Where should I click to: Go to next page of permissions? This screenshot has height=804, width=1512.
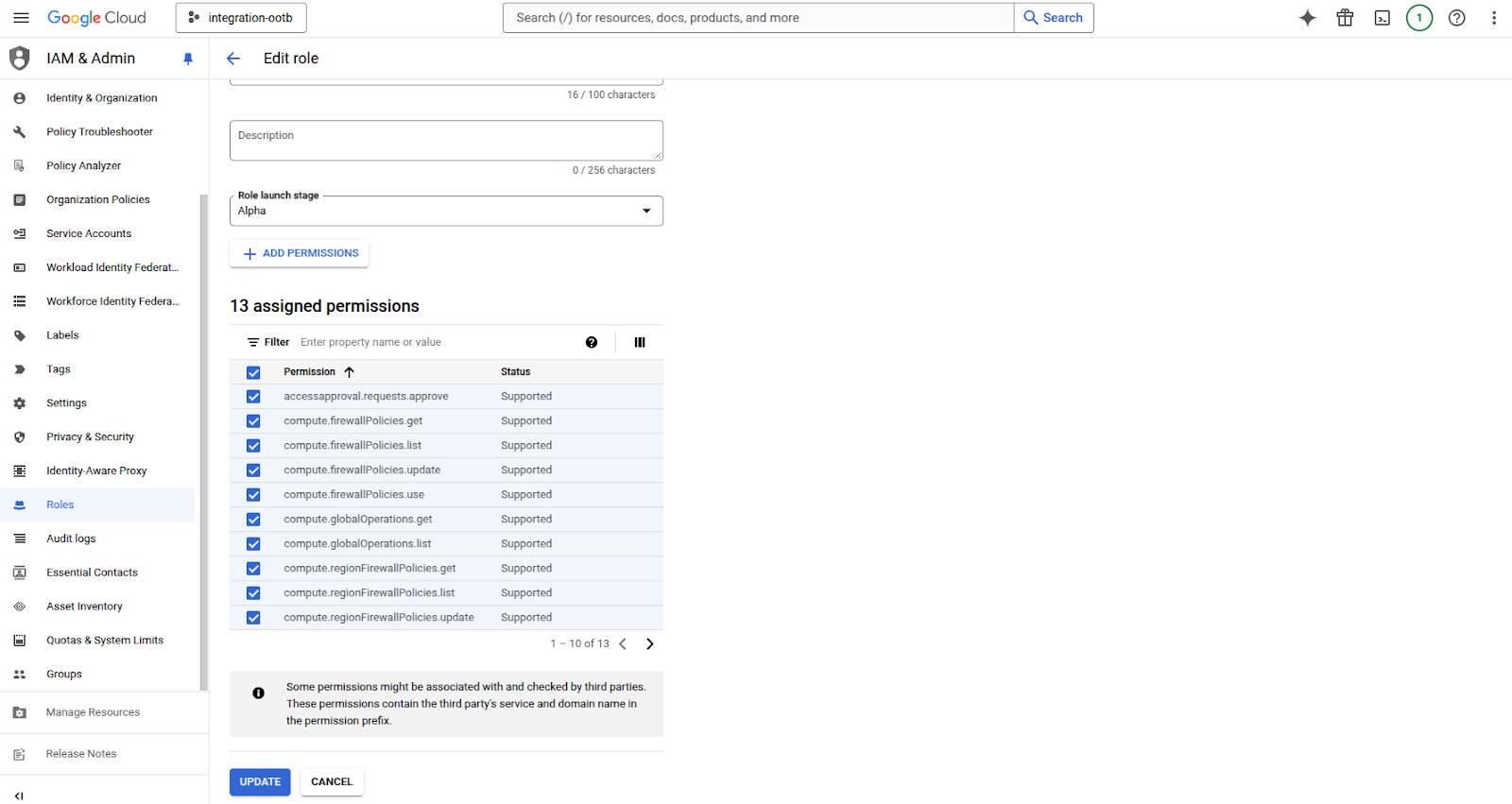(649, 644)
